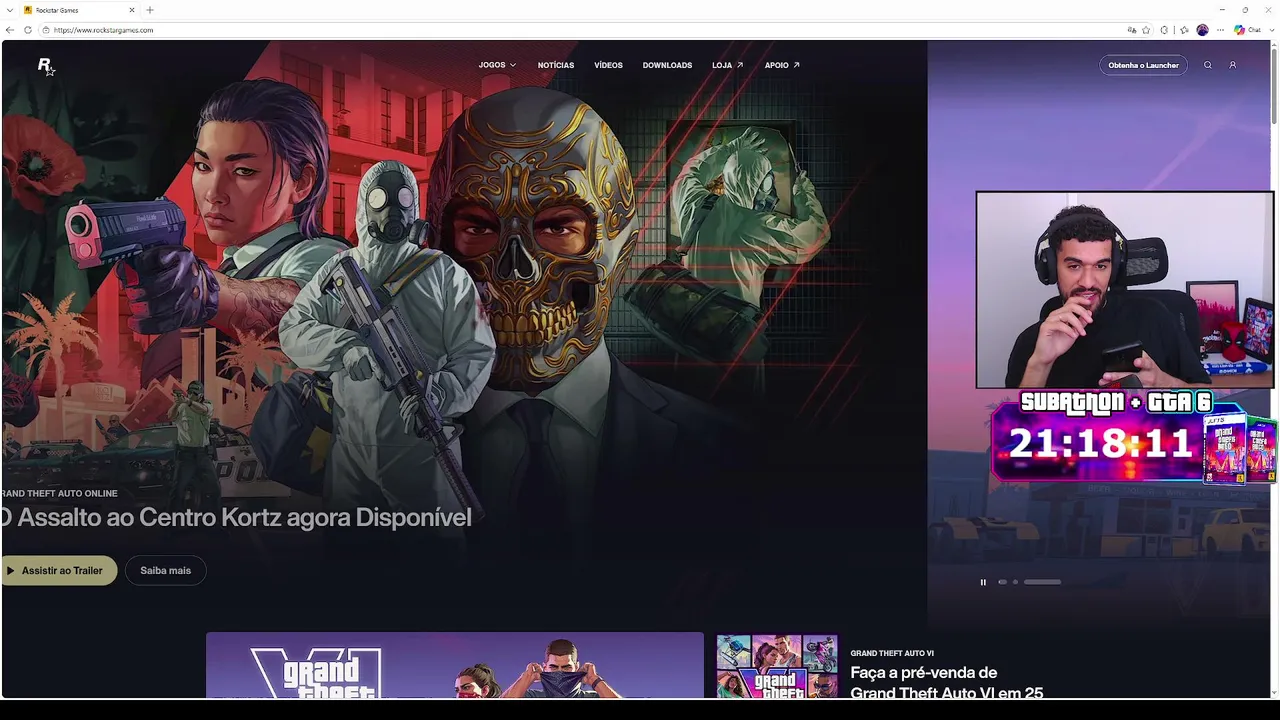Open the browser settings ellipsis menu
Viewport: 1280px width, 720px height.
pos(1220,30)
